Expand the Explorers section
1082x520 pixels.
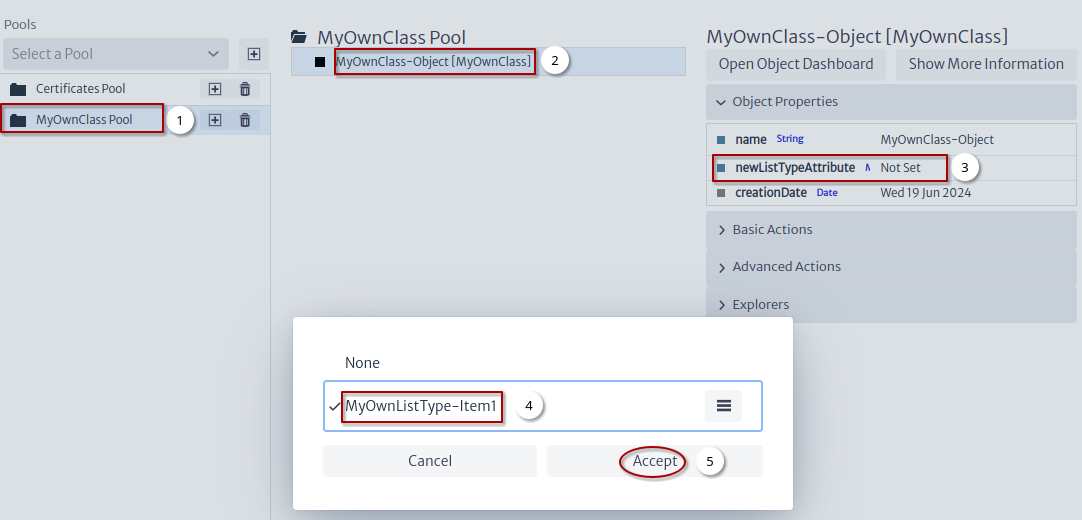pos(891,305)
